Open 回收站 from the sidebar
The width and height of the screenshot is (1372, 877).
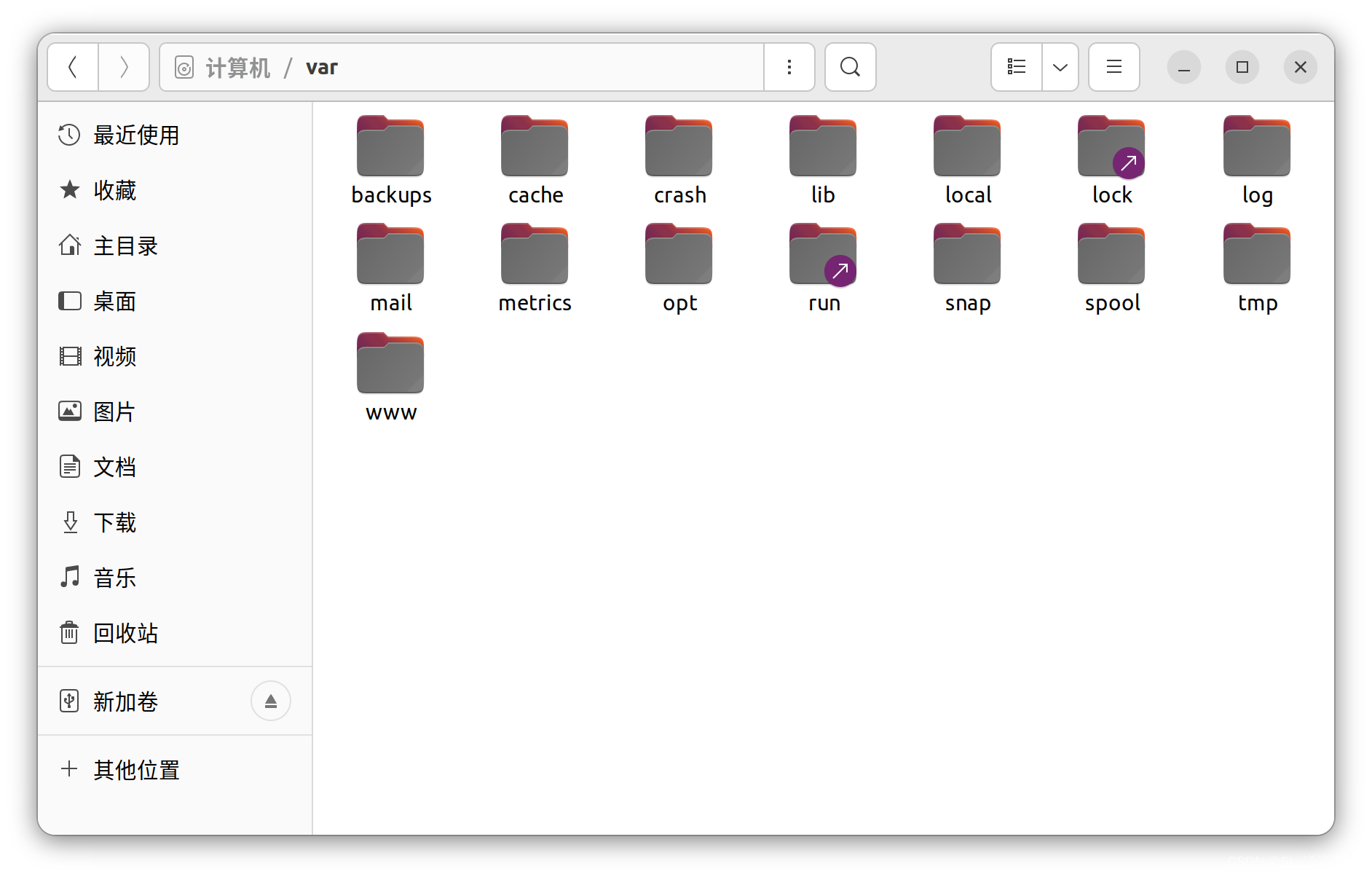[125, 633]
